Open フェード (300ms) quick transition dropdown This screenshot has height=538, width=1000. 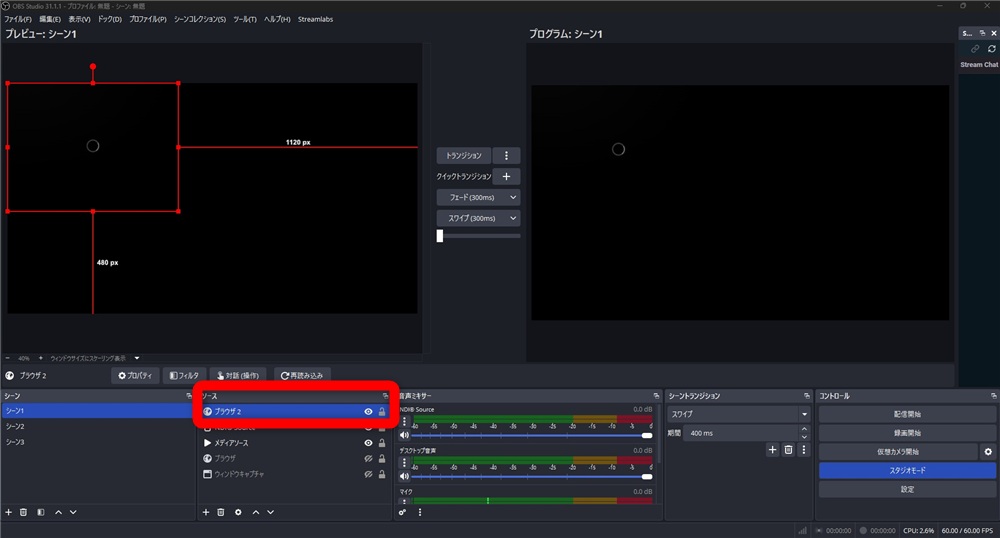[478, 198]
